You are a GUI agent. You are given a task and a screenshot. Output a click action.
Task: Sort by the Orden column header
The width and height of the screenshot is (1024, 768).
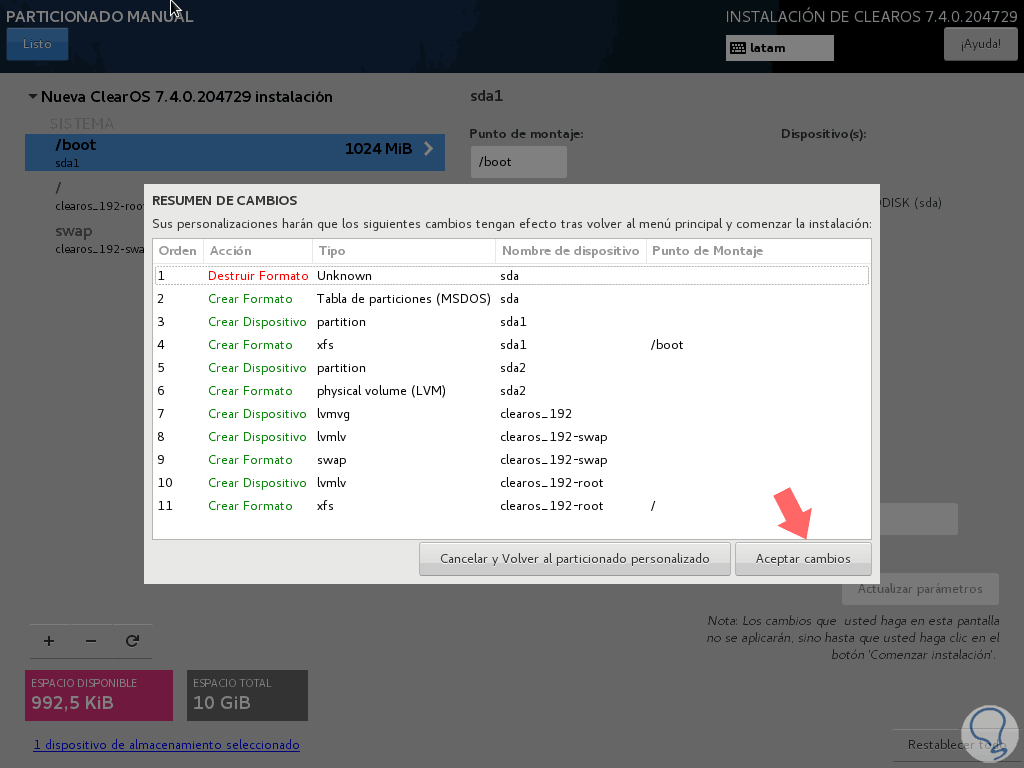pos(178,251)
